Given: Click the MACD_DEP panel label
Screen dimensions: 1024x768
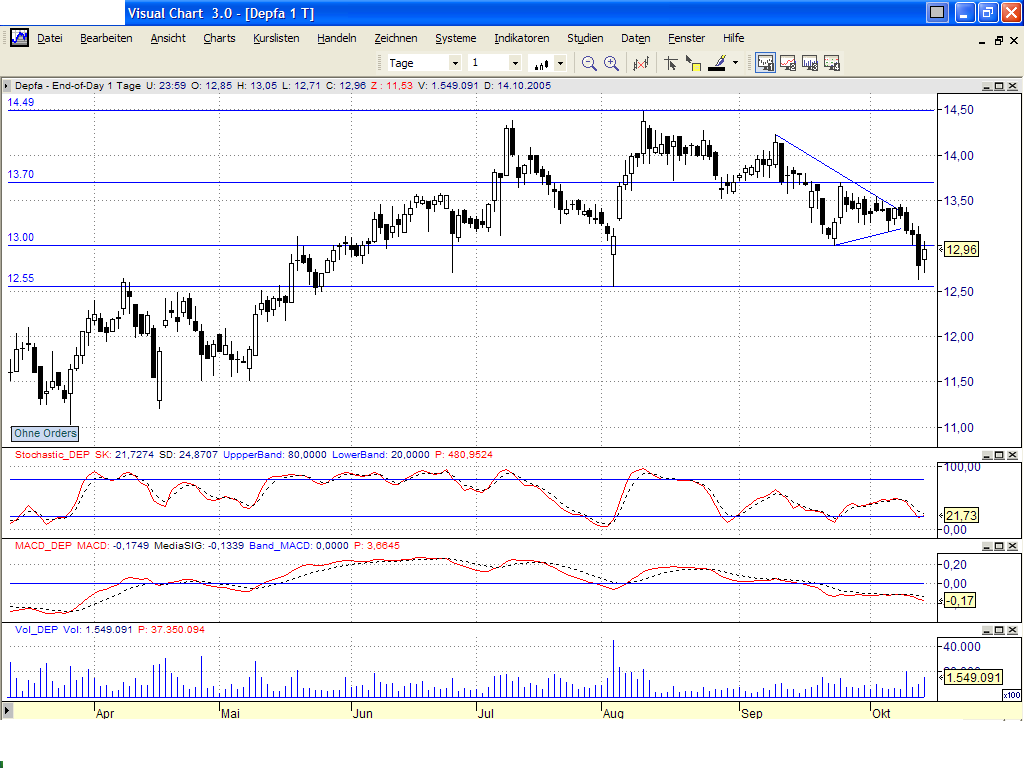Looking at the screenshot, I should 38,546.
